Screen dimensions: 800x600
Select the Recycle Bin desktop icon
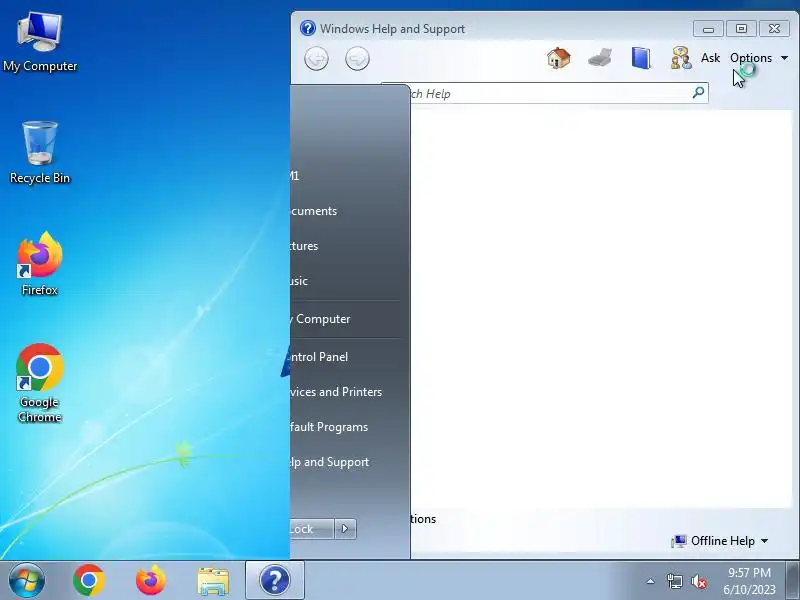(40, 153)
